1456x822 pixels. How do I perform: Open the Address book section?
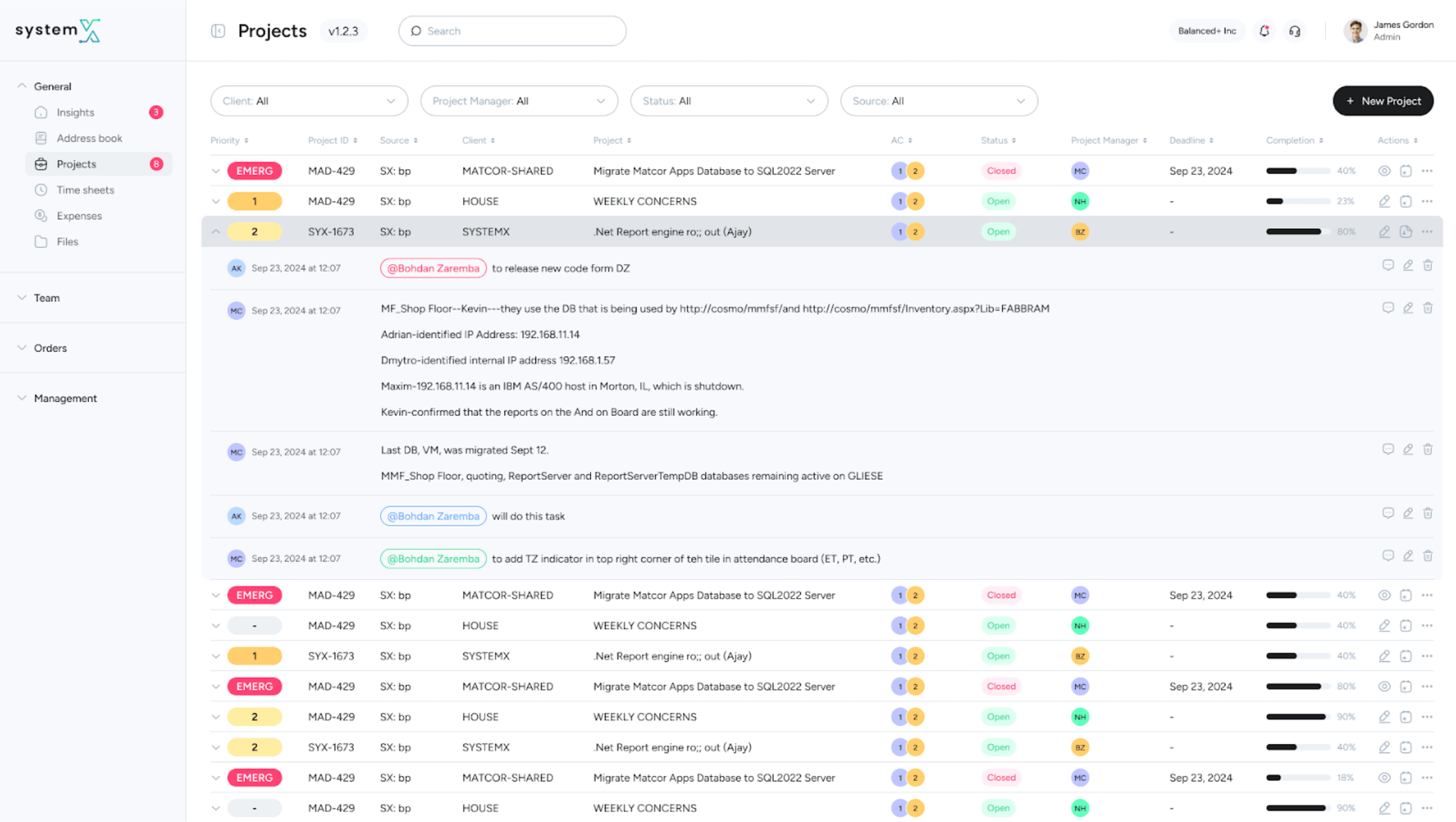(89, 138)
